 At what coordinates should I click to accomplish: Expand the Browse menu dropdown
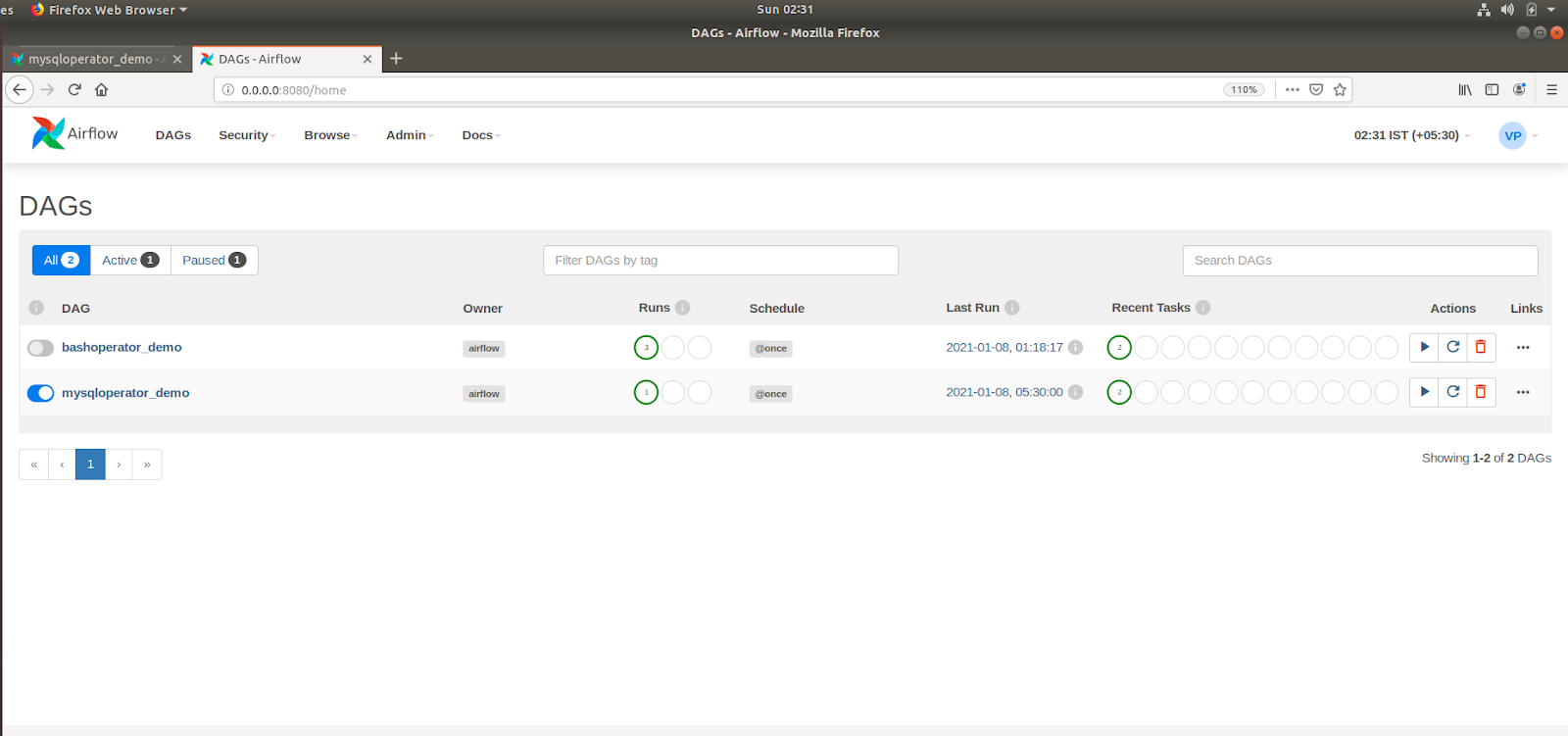coord(330,135)
